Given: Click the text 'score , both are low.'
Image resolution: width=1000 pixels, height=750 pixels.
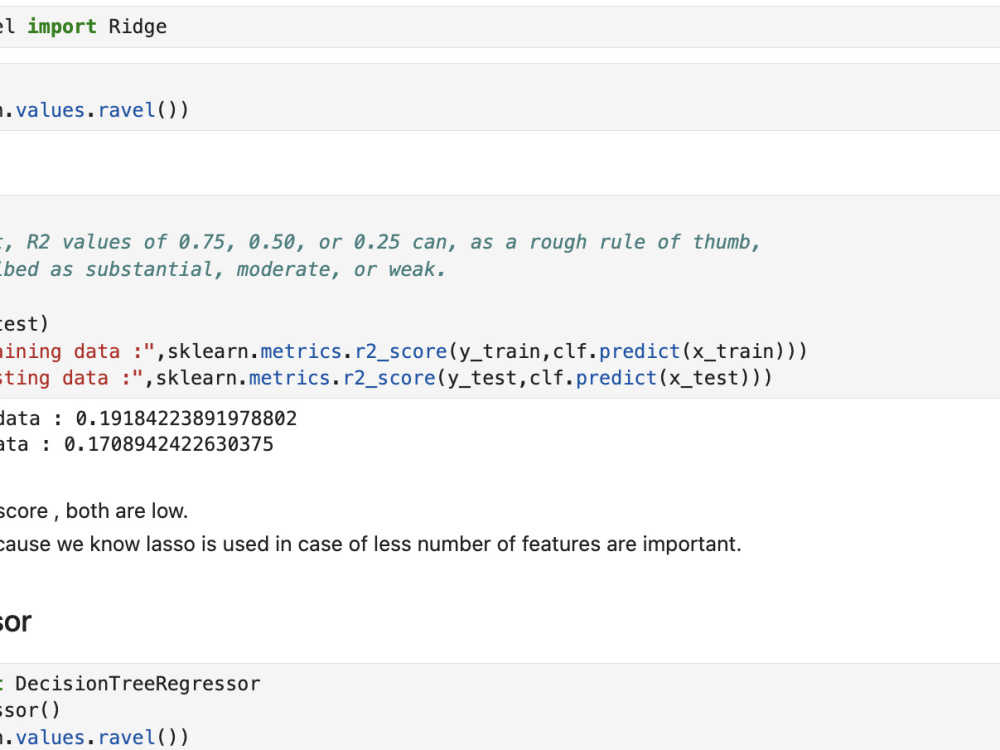Looking at the screenshot, I should tap(94, 511).
